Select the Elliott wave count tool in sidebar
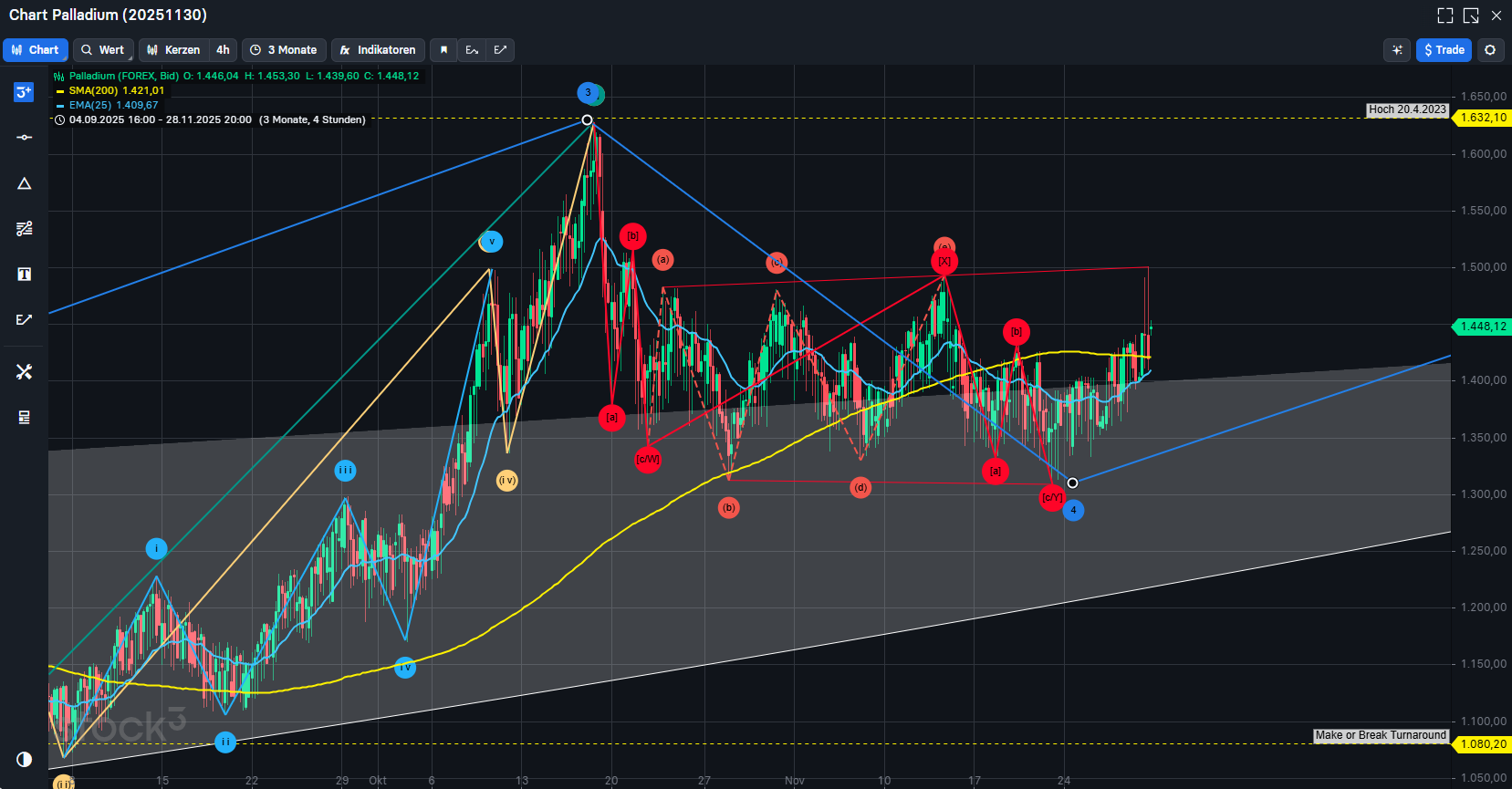 24,92
